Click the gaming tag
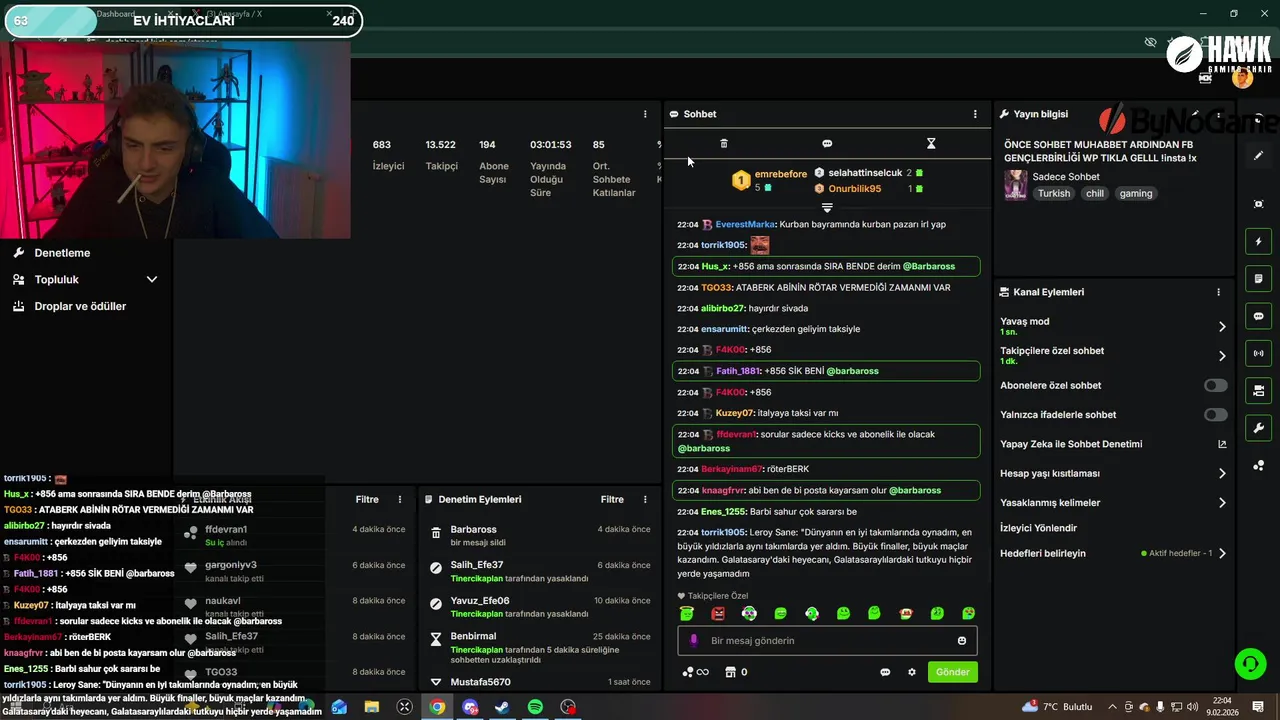Viewport: 1280px width, 720px height. click(x=1136, y=194)
